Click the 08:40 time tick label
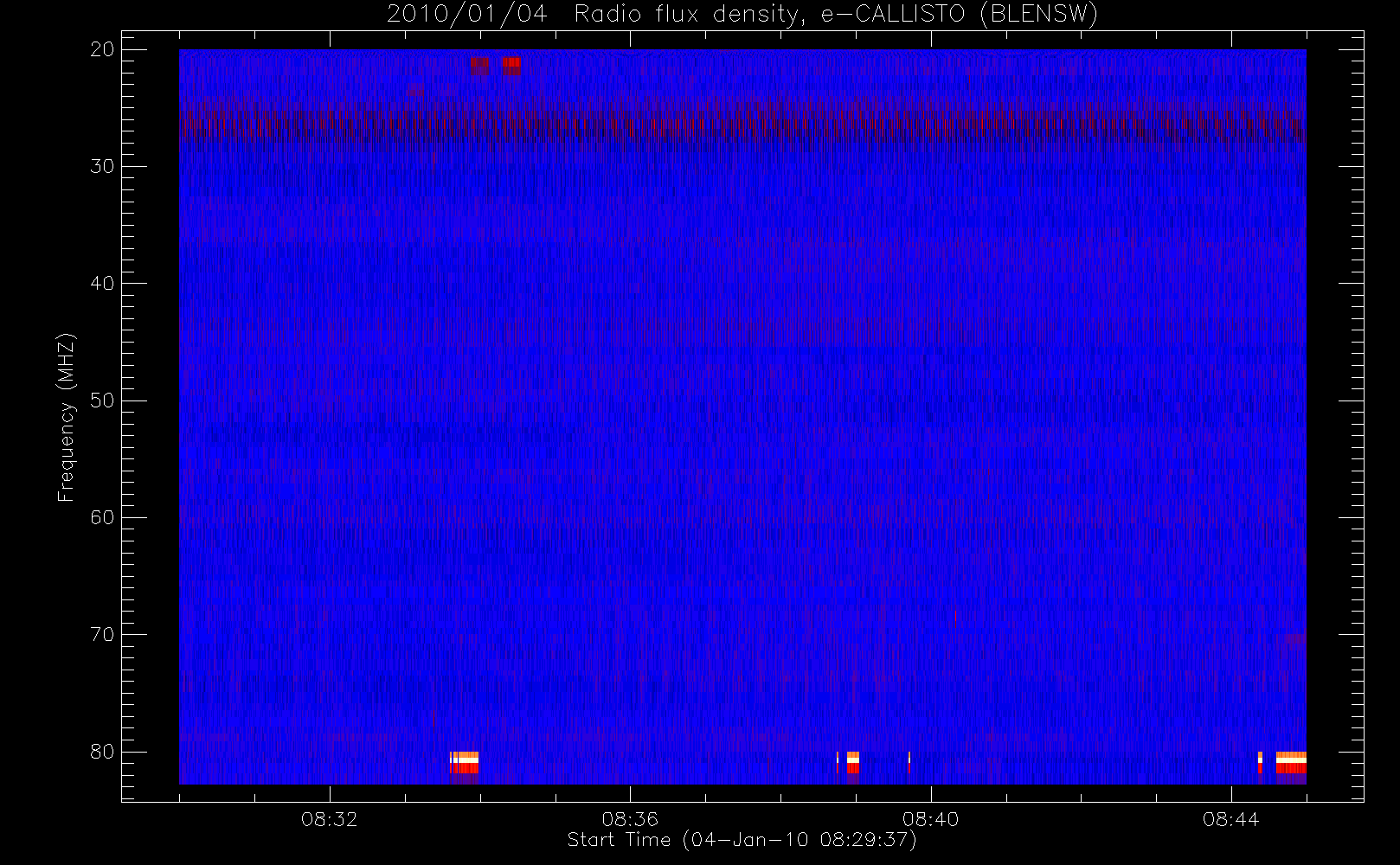The width and height of the screenshot is (1400, 865). click(930, 819)
